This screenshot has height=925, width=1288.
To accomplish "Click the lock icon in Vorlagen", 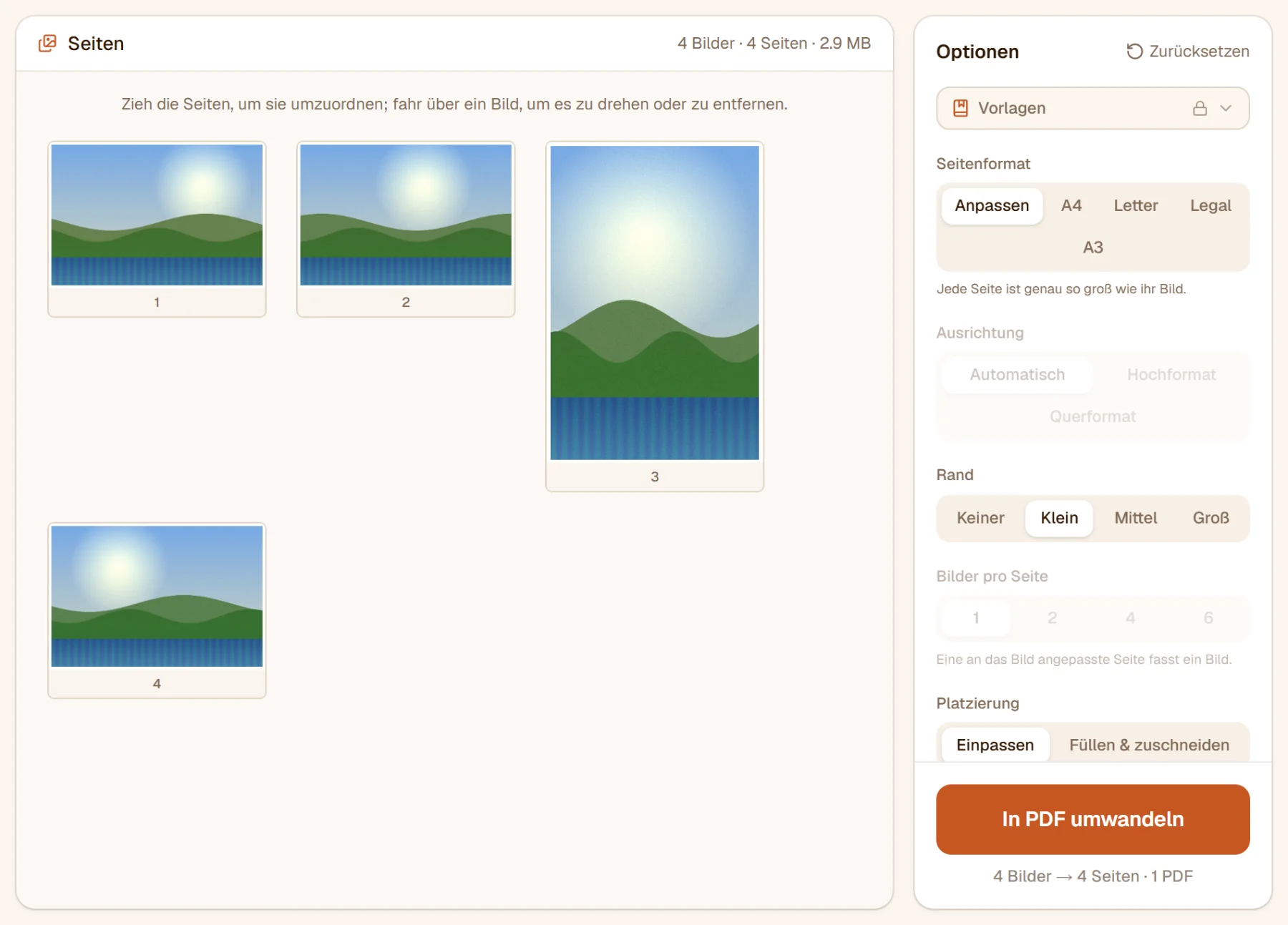I will click(1200, 108).
